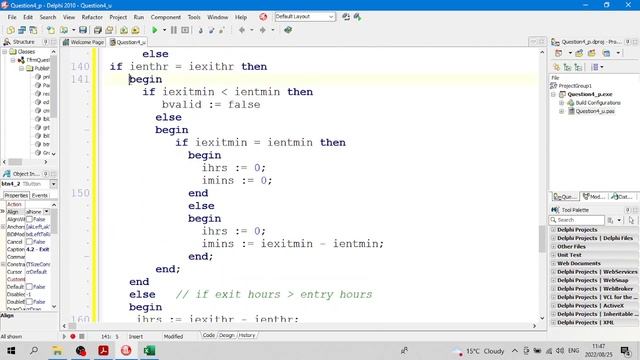Click the Help contents book icon
This screenshot has height=360, width=640.
288,30
